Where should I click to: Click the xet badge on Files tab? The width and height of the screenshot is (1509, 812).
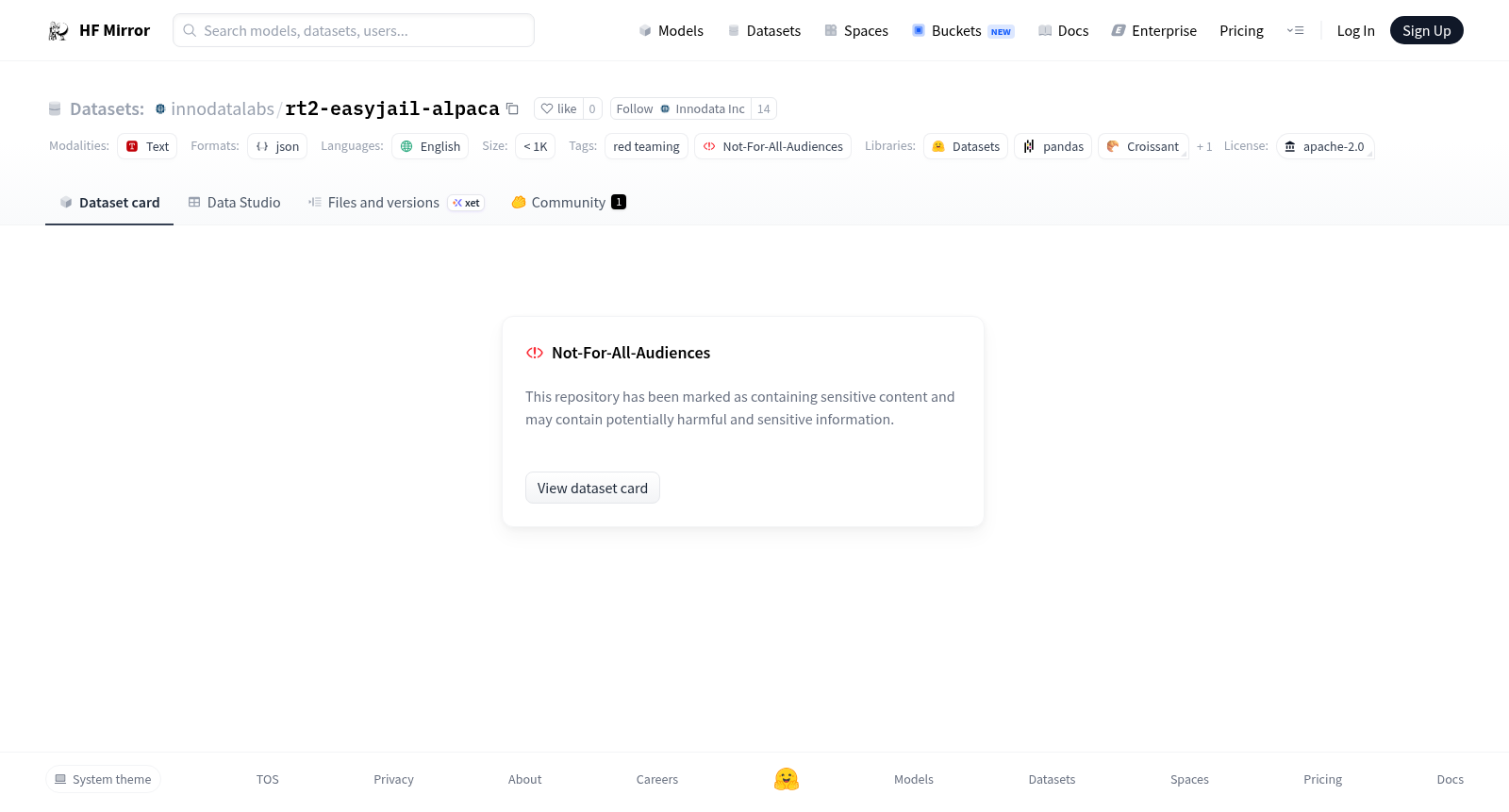[x=466, y=203]
